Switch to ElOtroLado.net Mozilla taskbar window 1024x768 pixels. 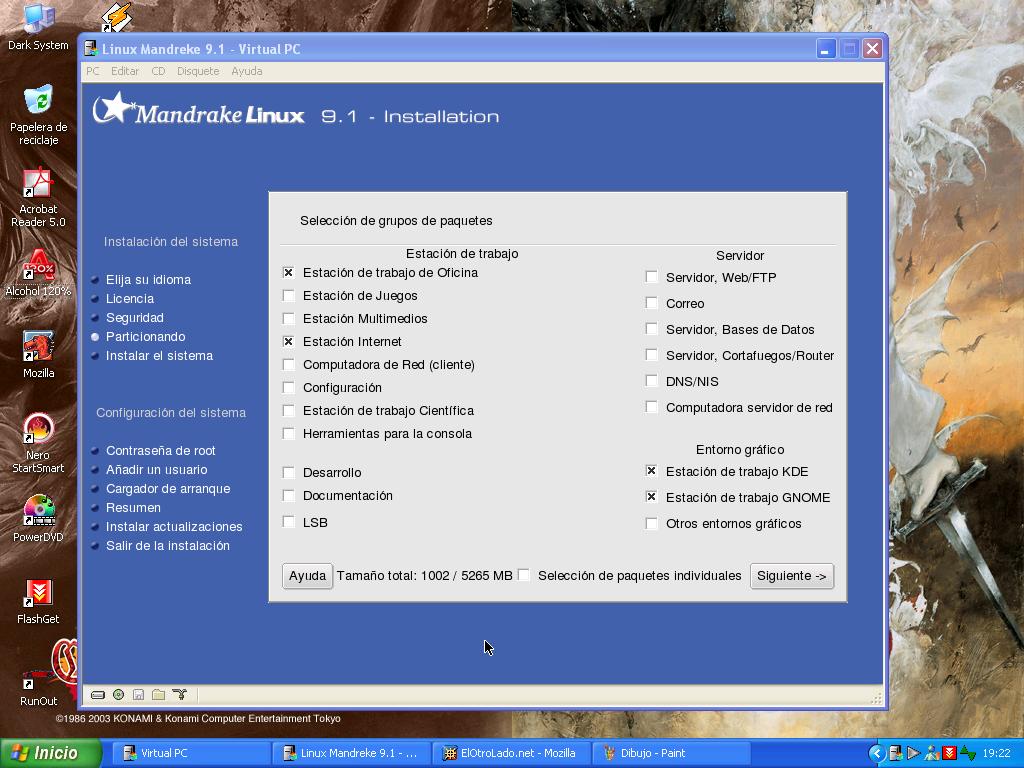click(510, 753)
